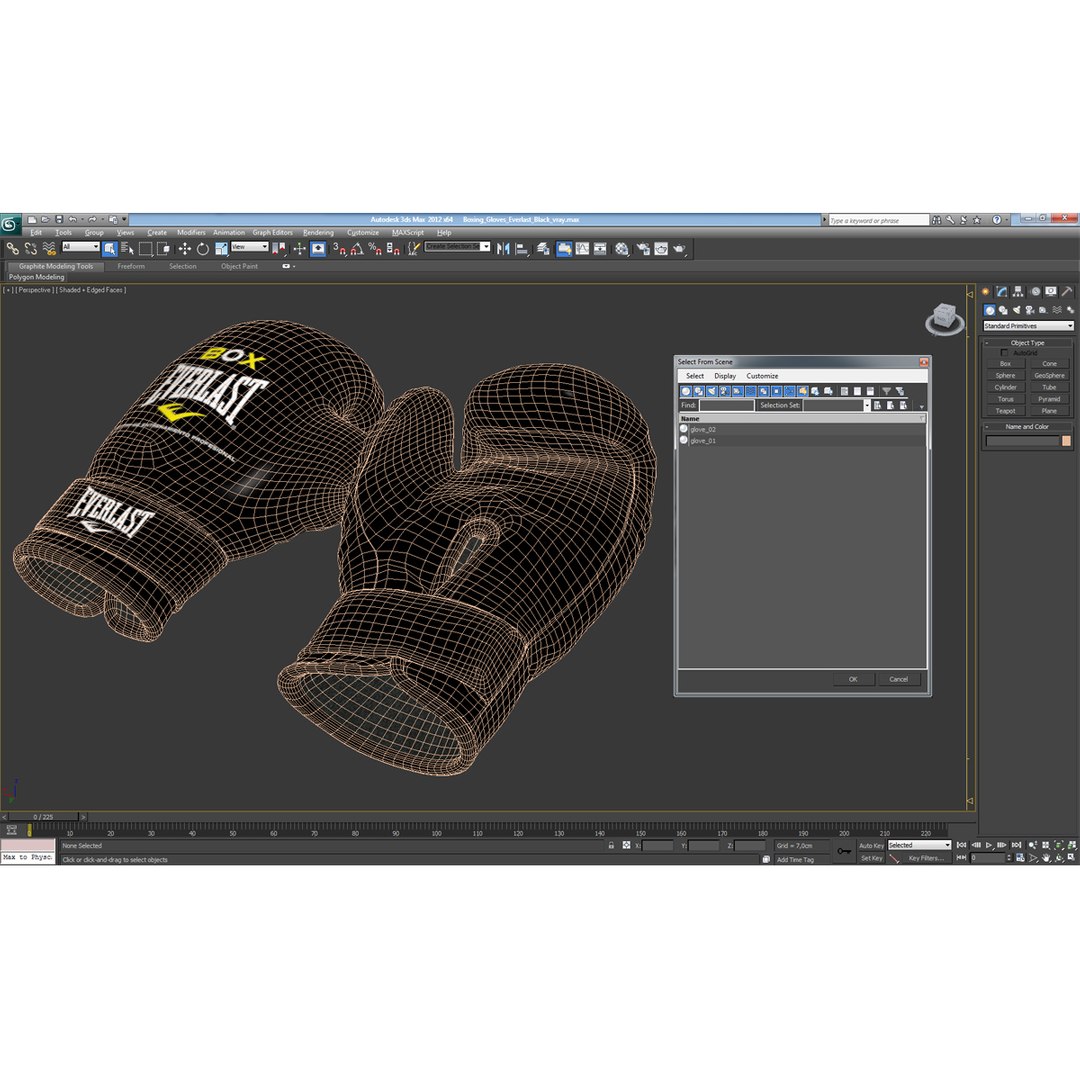Image resolution: width=1080 pixels, height=1080 pixels.
Task: Switch to the Freeform ribbon tab
Action: pyautogui.click(x=131, y=267)
